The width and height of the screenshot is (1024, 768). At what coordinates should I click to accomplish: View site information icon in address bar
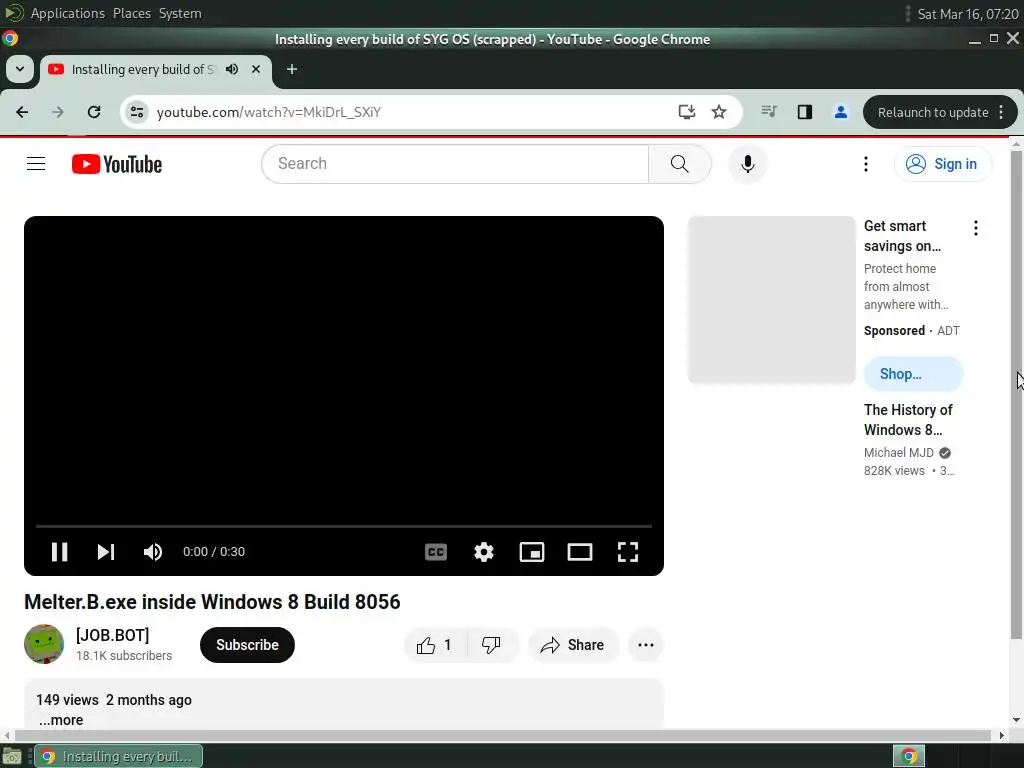[136, 112]
